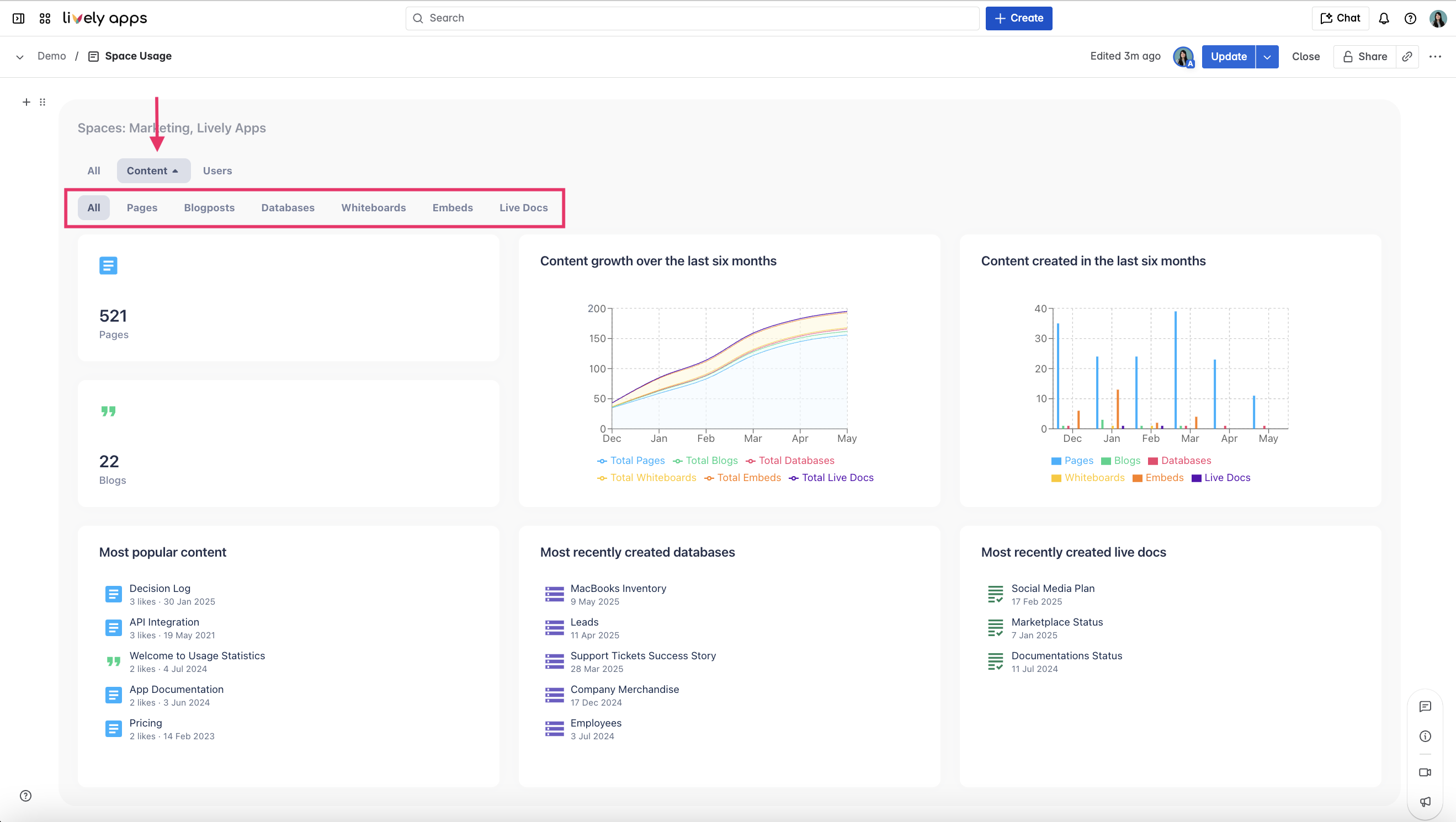Switch to the Users tab
The height and width of the screenshot is (822, 1456).
(217, 170)
